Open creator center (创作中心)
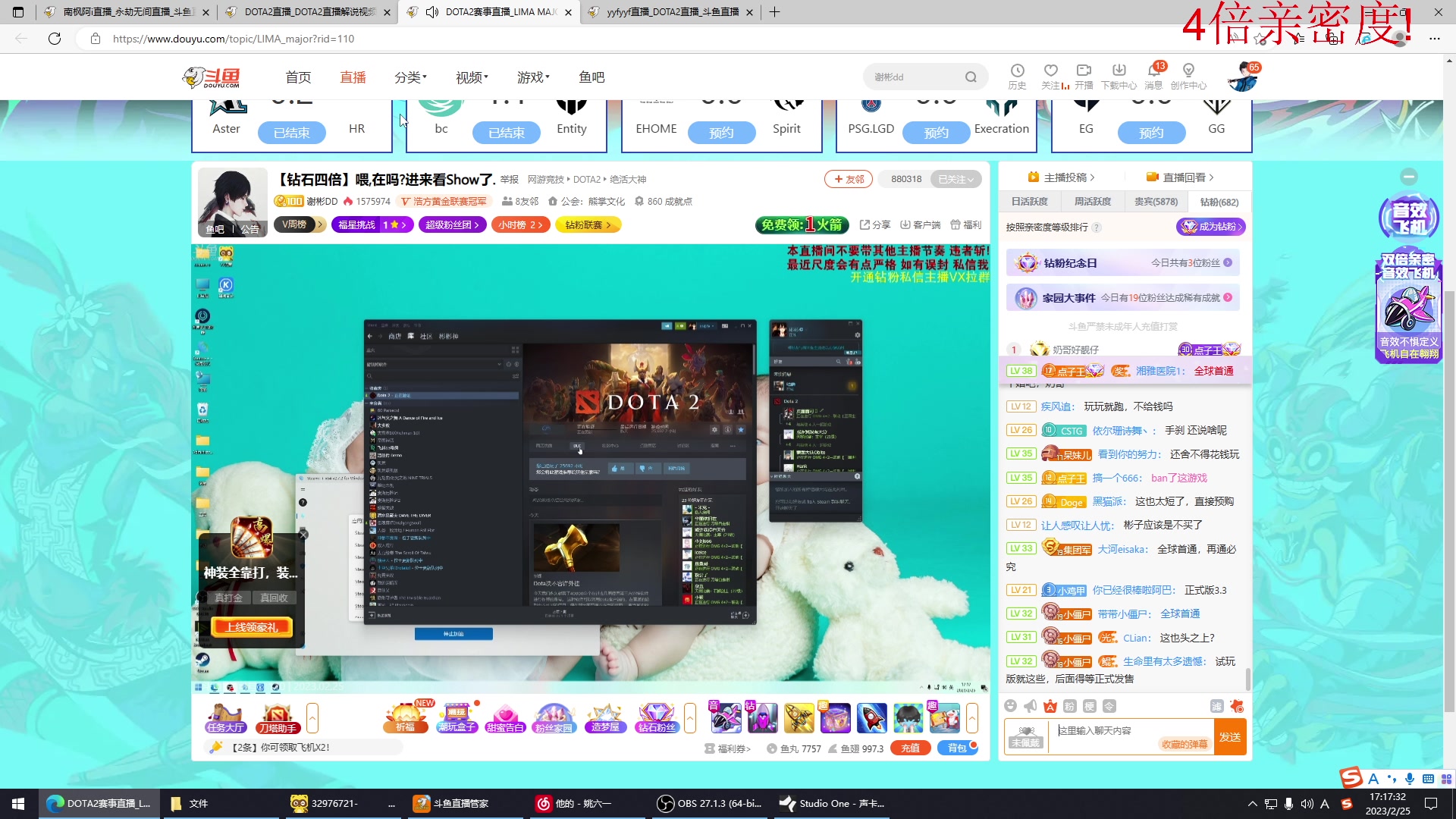The width and height of the screenshot is (1456, 819). click(1188, 77)
